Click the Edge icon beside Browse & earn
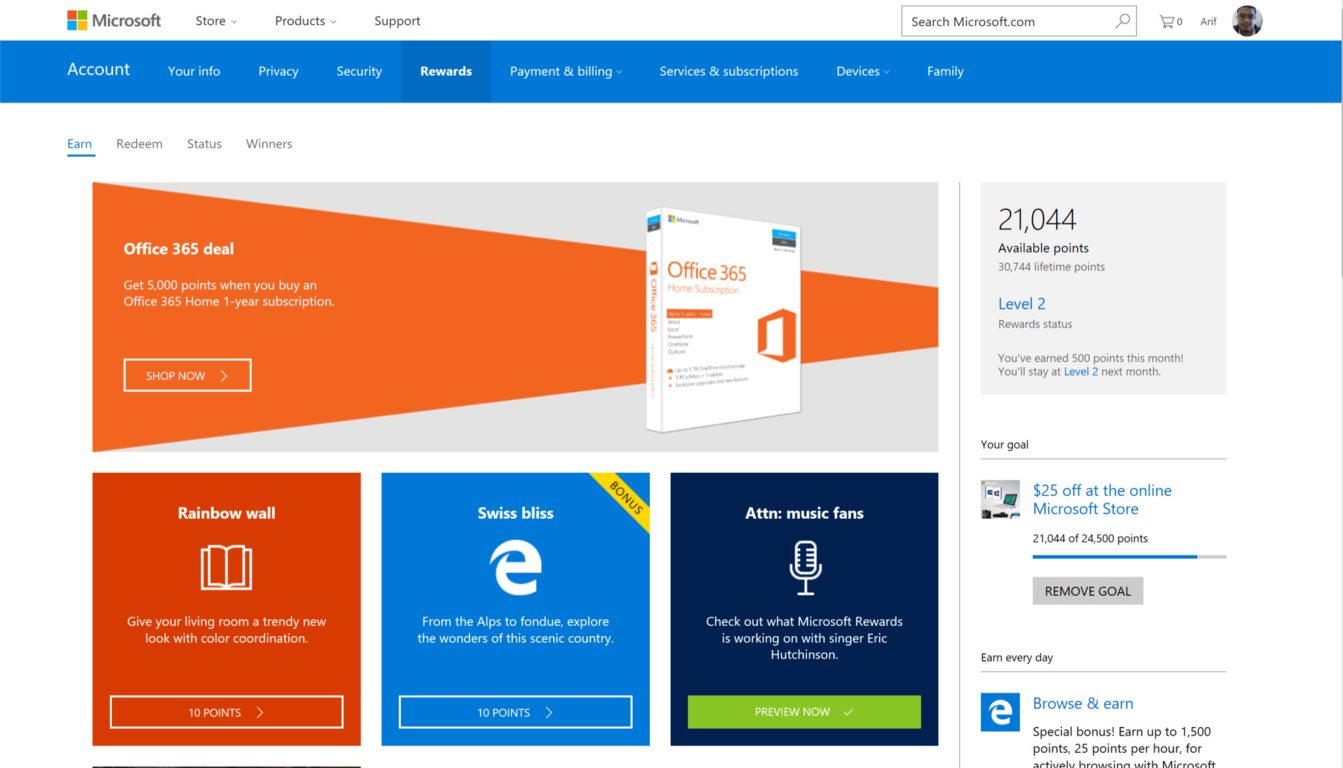Screen dimensions: 1343x768 (x=1000, y=712)
